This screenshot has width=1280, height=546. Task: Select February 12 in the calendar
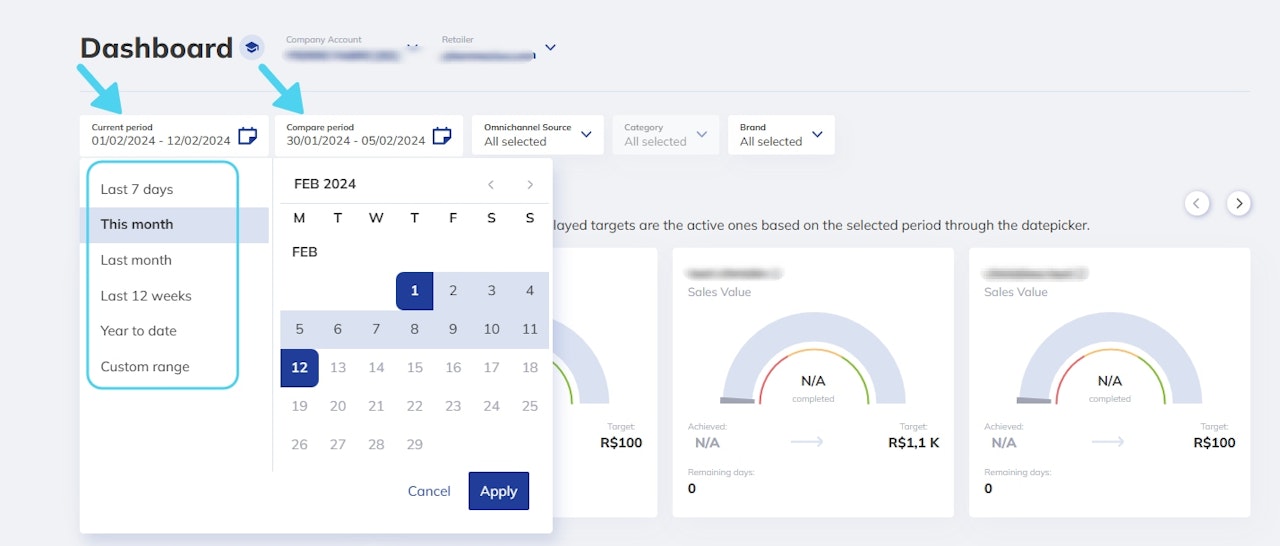pyautogui.click(x=299, y=367)
